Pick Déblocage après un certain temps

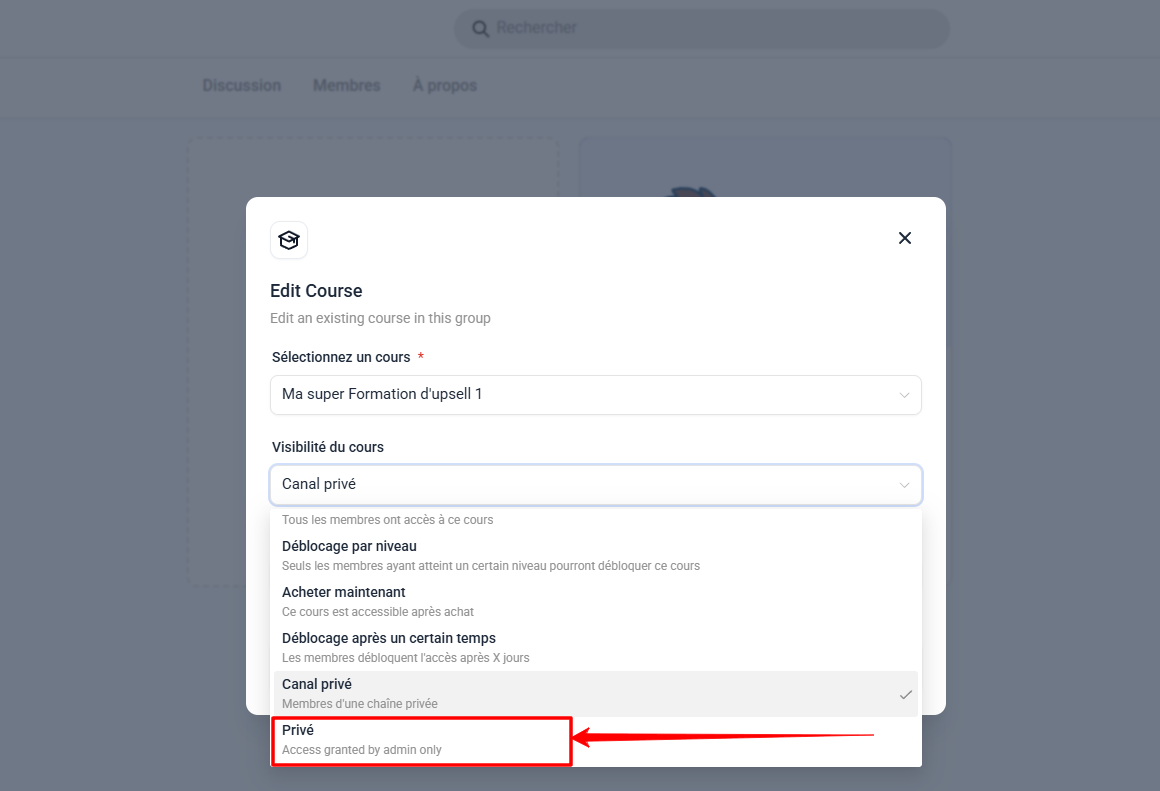pos(596,647)
